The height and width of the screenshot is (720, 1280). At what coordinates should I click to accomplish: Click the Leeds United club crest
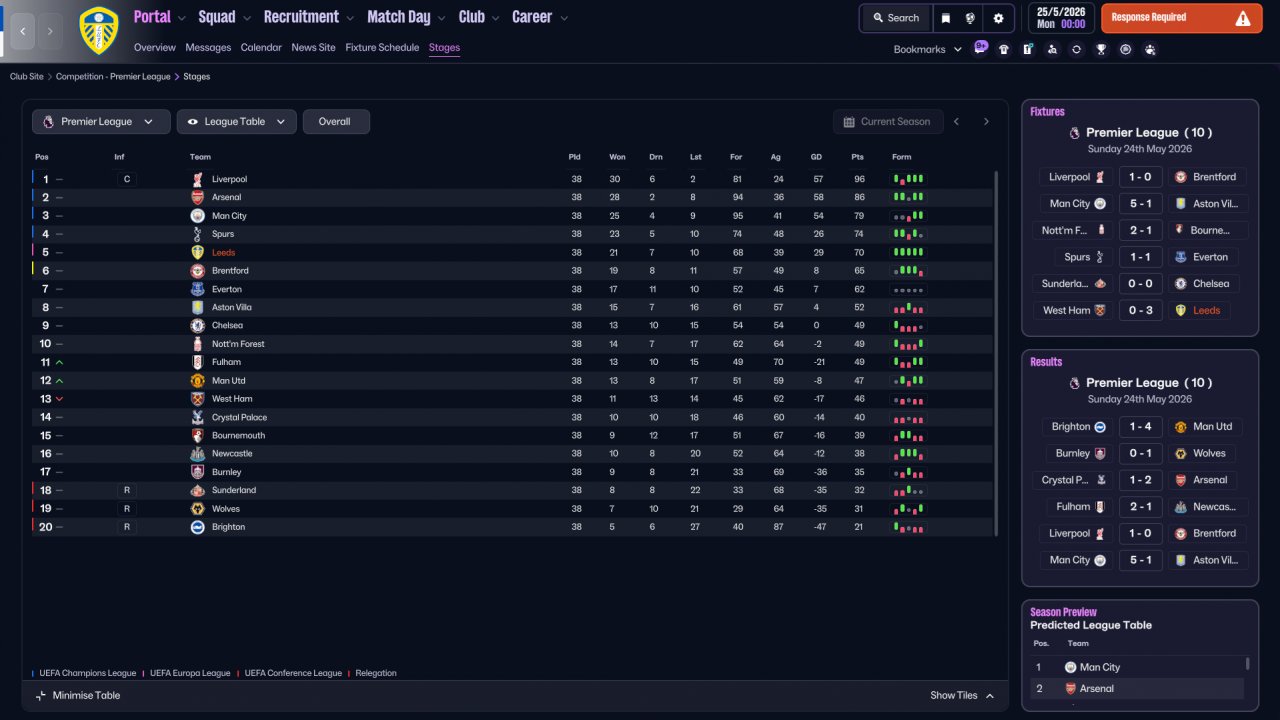click(x=98, y=30)
